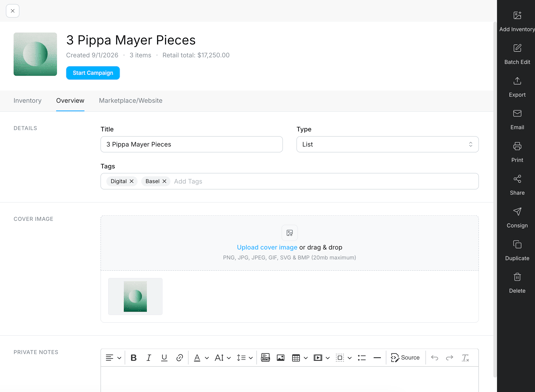
Task: Insert a bulleted list in notes
Action: pyautogui.click(x=362, y=358)
